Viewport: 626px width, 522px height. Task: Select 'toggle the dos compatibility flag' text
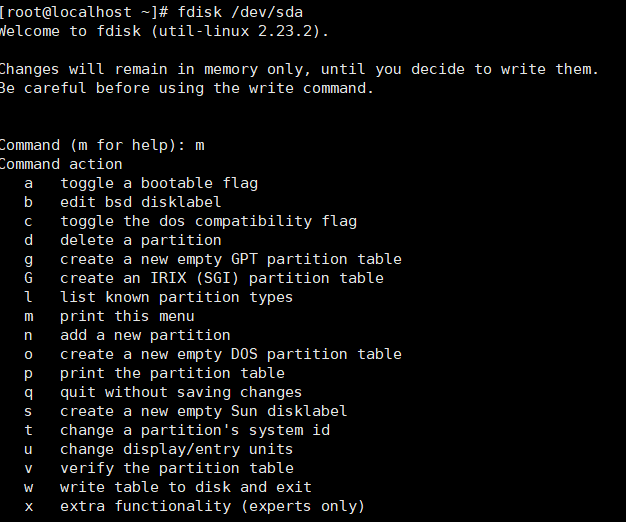point(208,221)
